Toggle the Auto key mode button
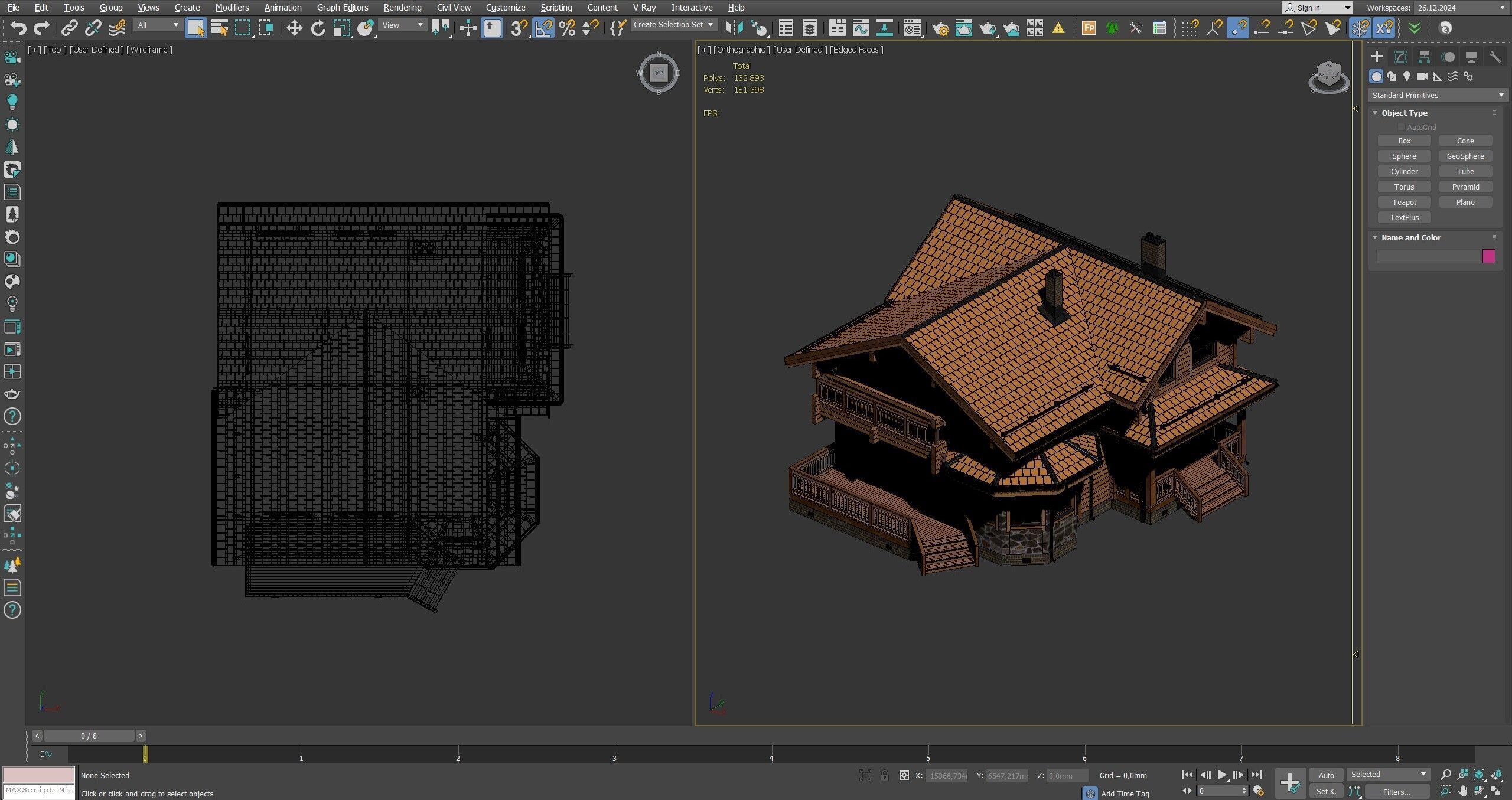The height and width of the screenshot is (800, 1512). pyautogui.click(x=1326, y=775)
